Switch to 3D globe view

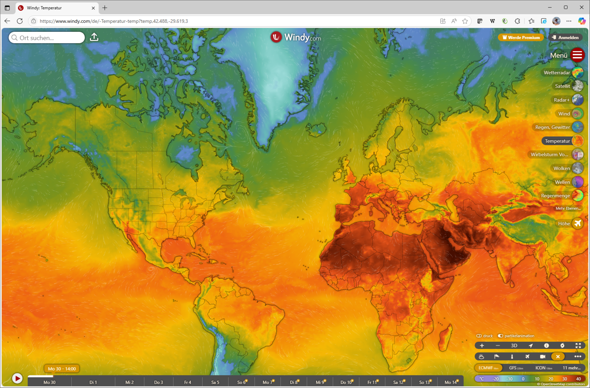514,345
